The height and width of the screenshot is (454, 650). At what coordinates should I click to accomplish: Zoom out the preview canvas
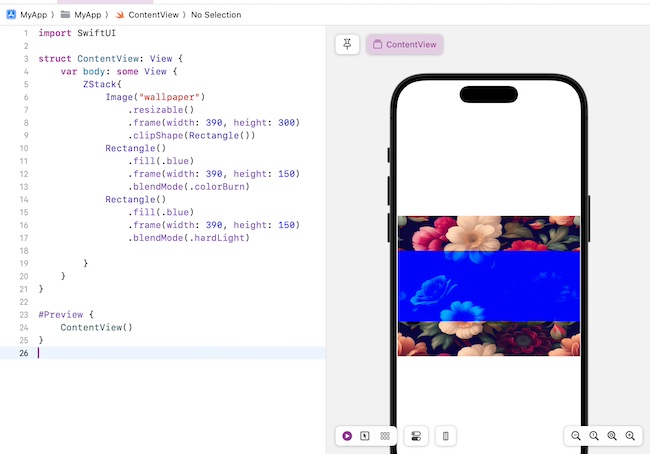[x=575, y=436]
